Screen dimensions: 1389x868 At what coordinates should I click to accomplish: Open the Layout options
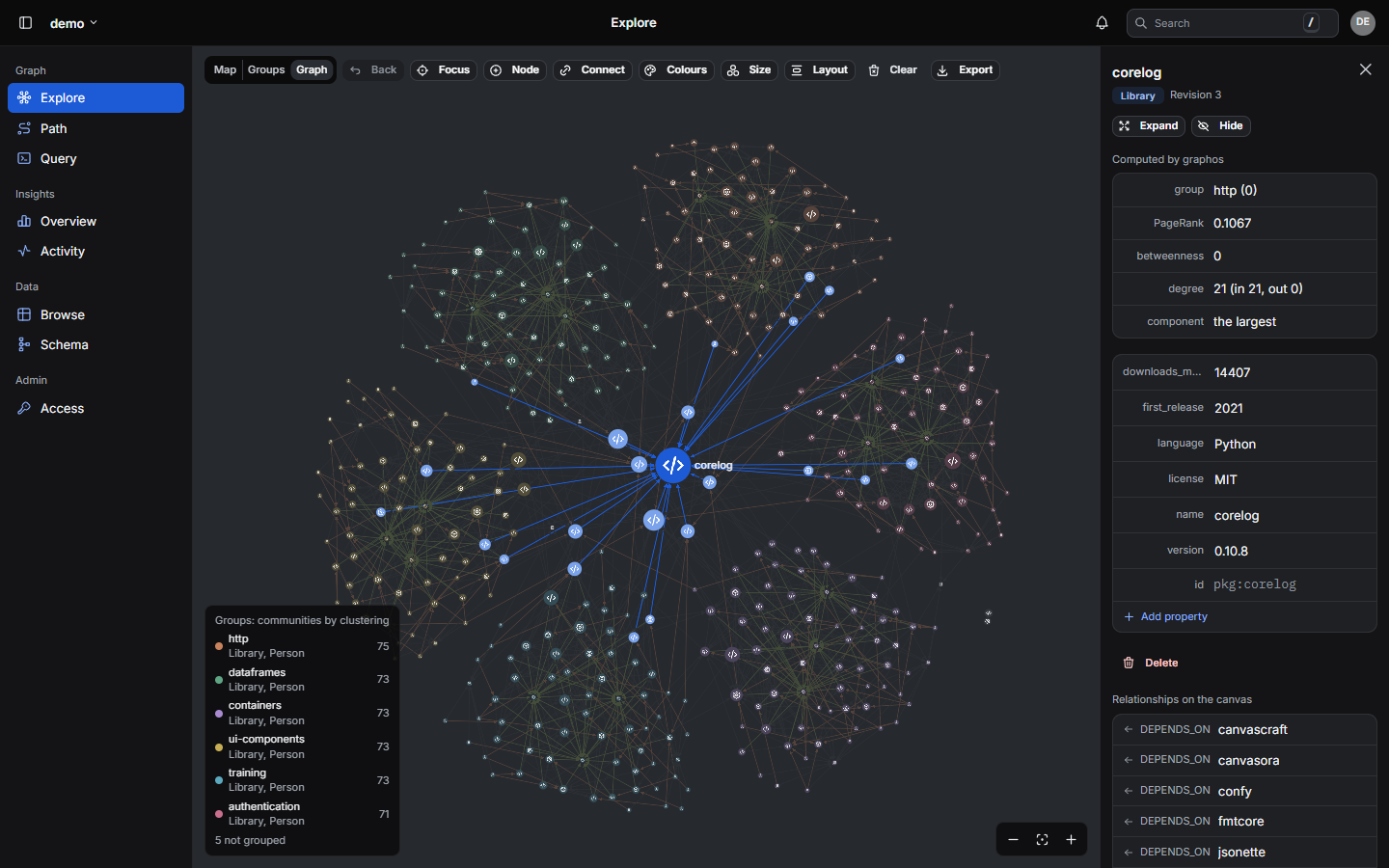point(820,70)
